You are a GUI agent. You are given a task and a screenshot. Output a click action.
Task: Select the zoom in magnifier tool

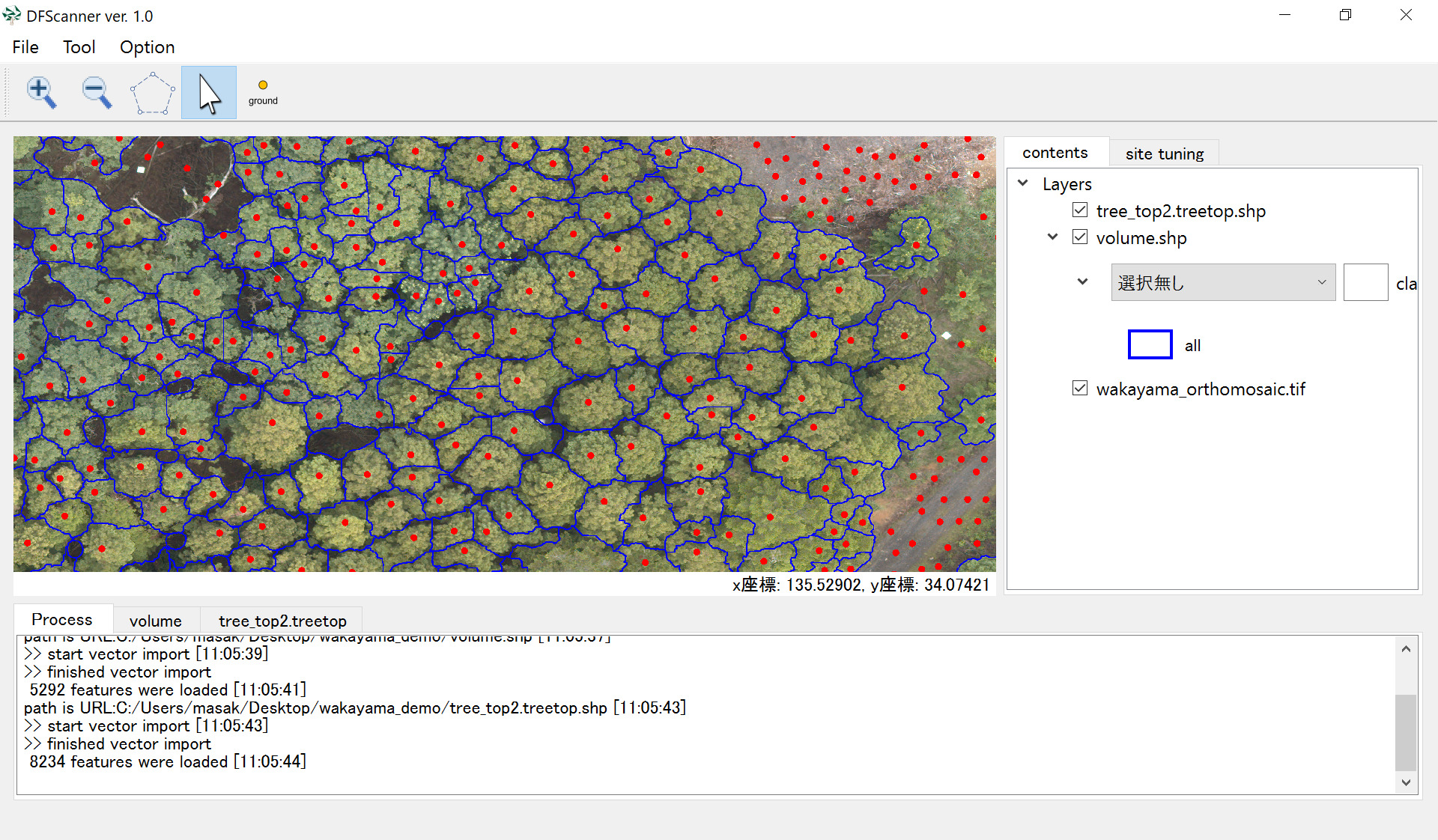coord(41,92)
